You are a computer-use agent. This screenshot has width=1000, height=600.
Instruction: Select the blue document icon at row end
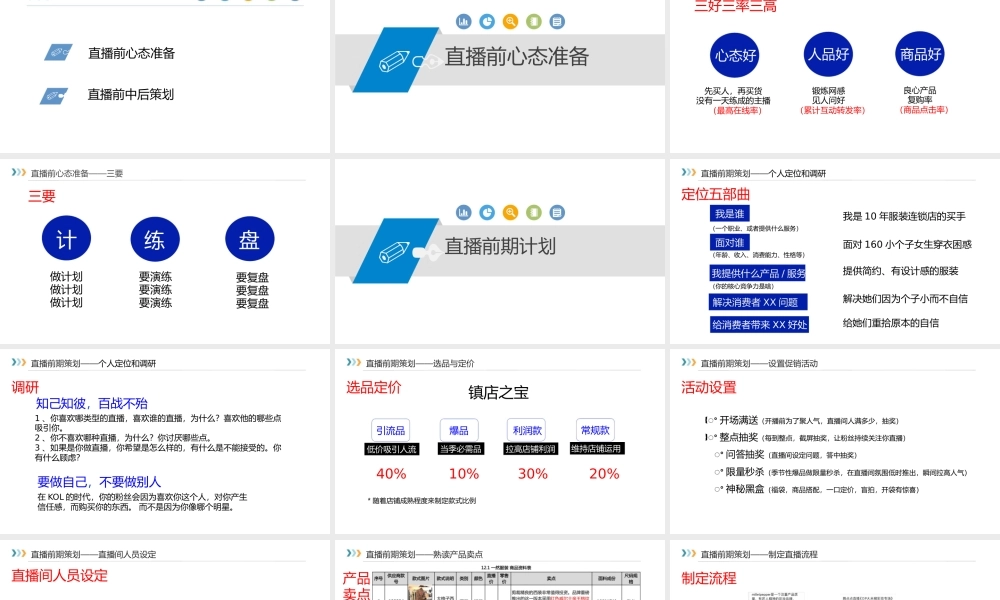(557, 21)
